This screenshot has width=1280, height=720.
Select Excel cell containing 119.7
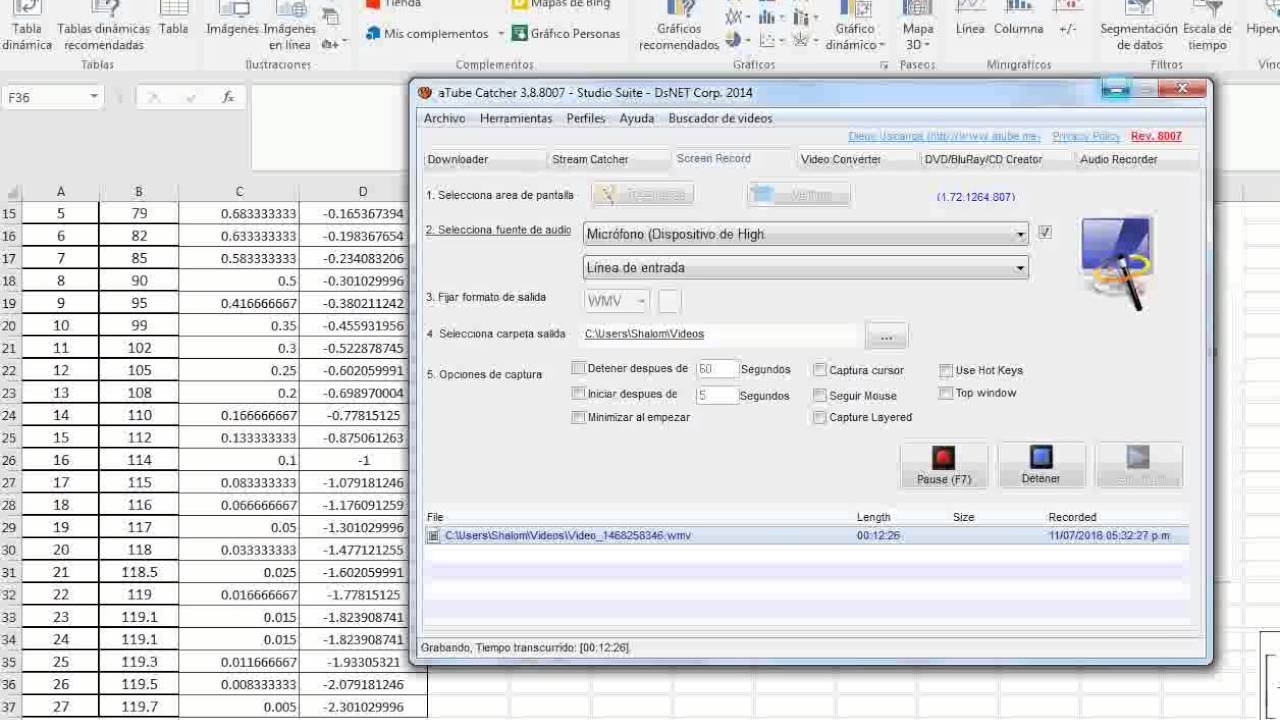[x=139, y=707]
